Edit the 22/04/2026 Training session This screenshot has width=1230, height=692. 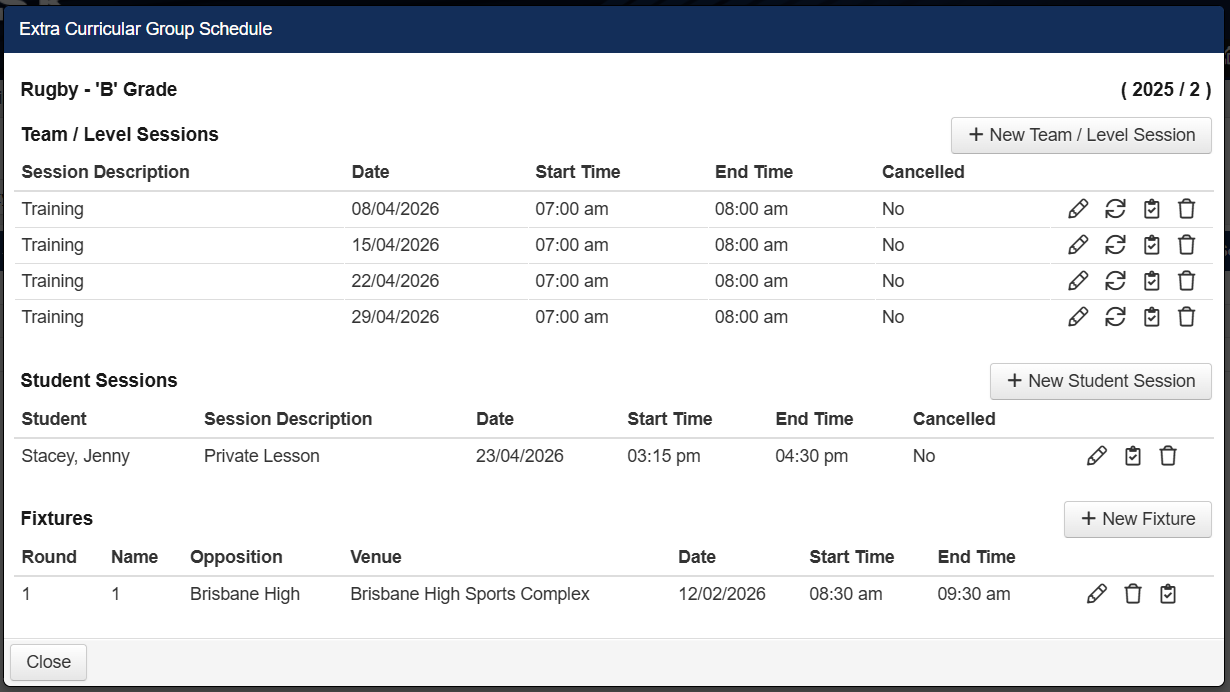click(x=1078, y=281)
